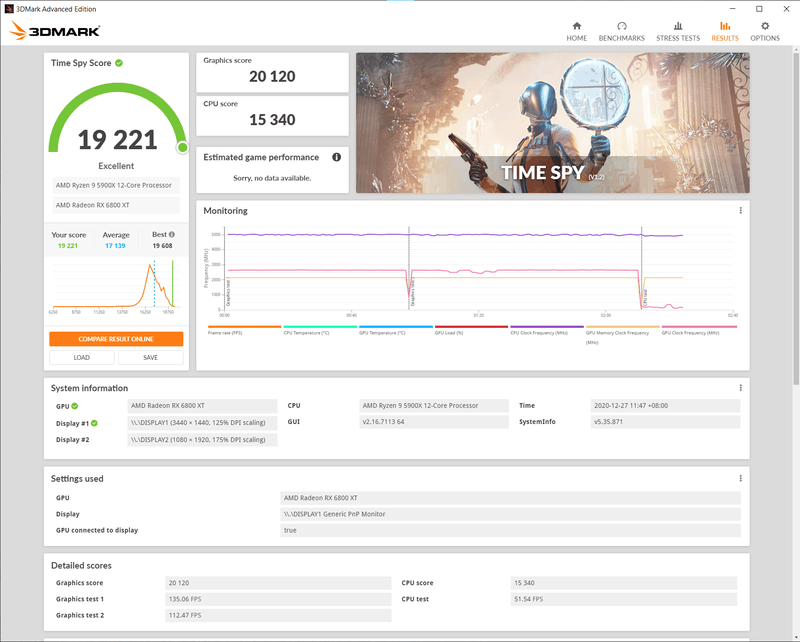Click the Best score 19 608 value

pos(162,245)
